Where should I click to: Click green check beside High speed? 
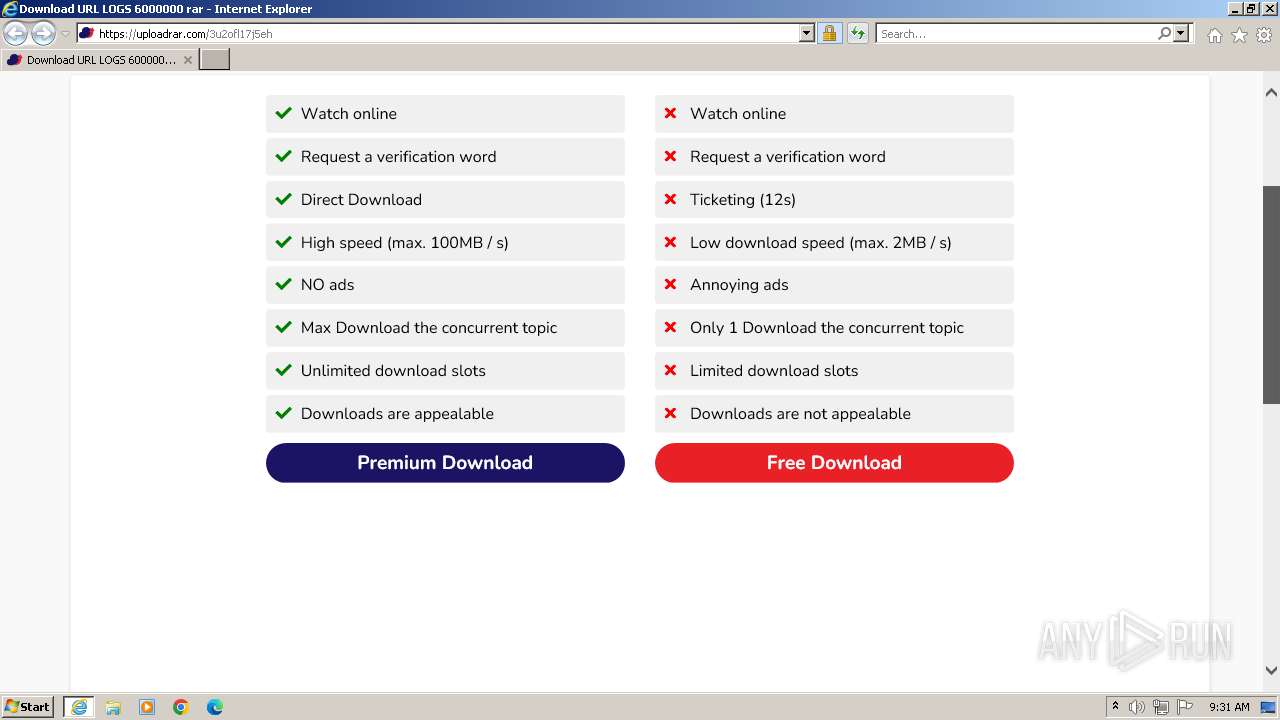283,242
